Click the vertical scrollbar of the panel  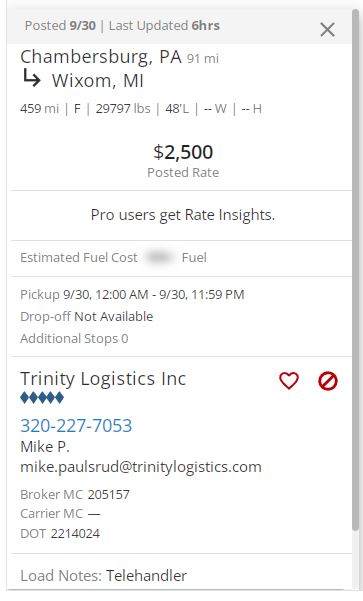pyautogui.click(x=356, y=270)
